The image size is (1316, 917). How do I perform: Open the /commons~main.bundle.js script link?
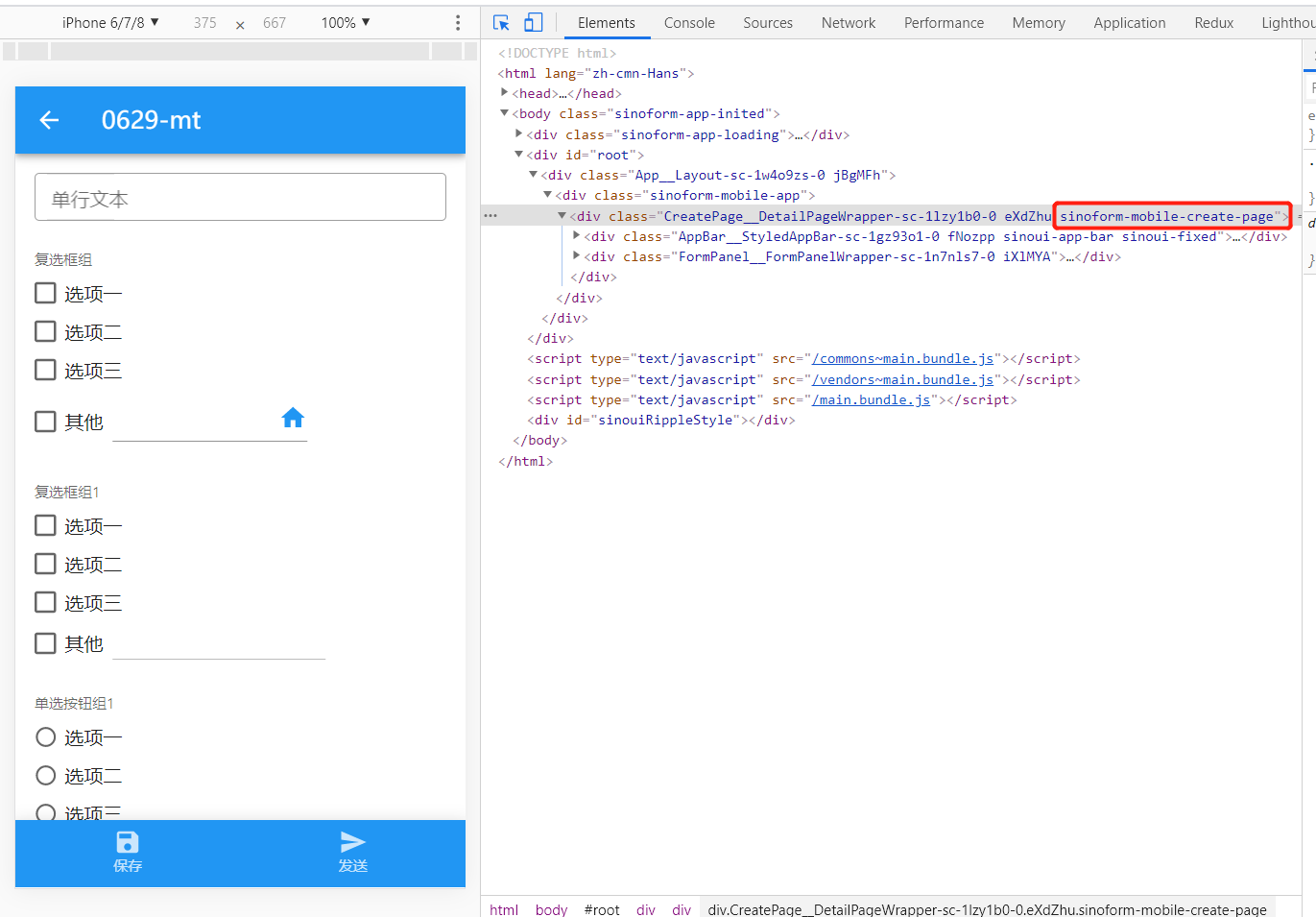pos(902,359)
